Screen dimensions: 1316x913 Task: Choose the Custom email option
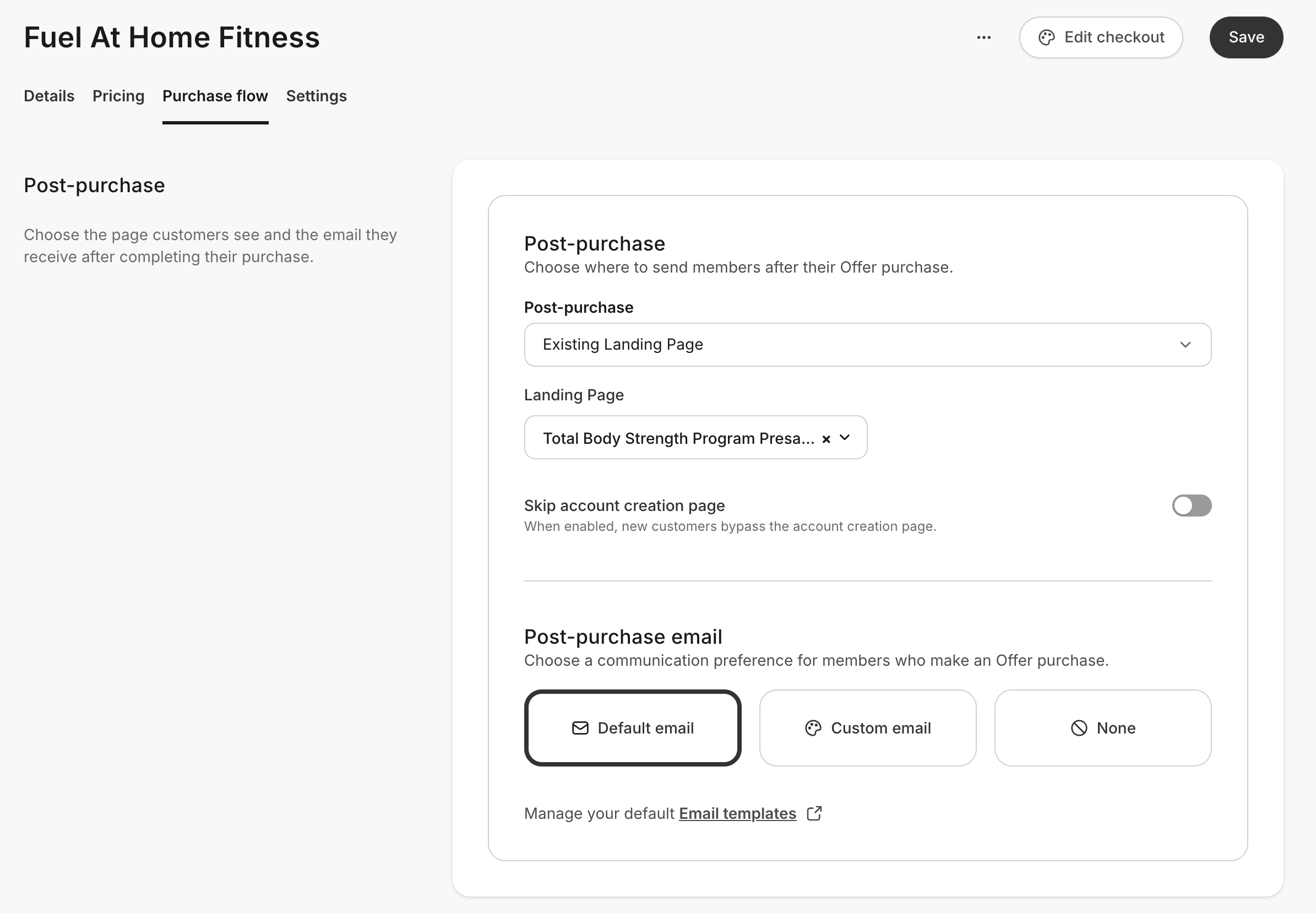pyautogui.click(x=868, y=727)
